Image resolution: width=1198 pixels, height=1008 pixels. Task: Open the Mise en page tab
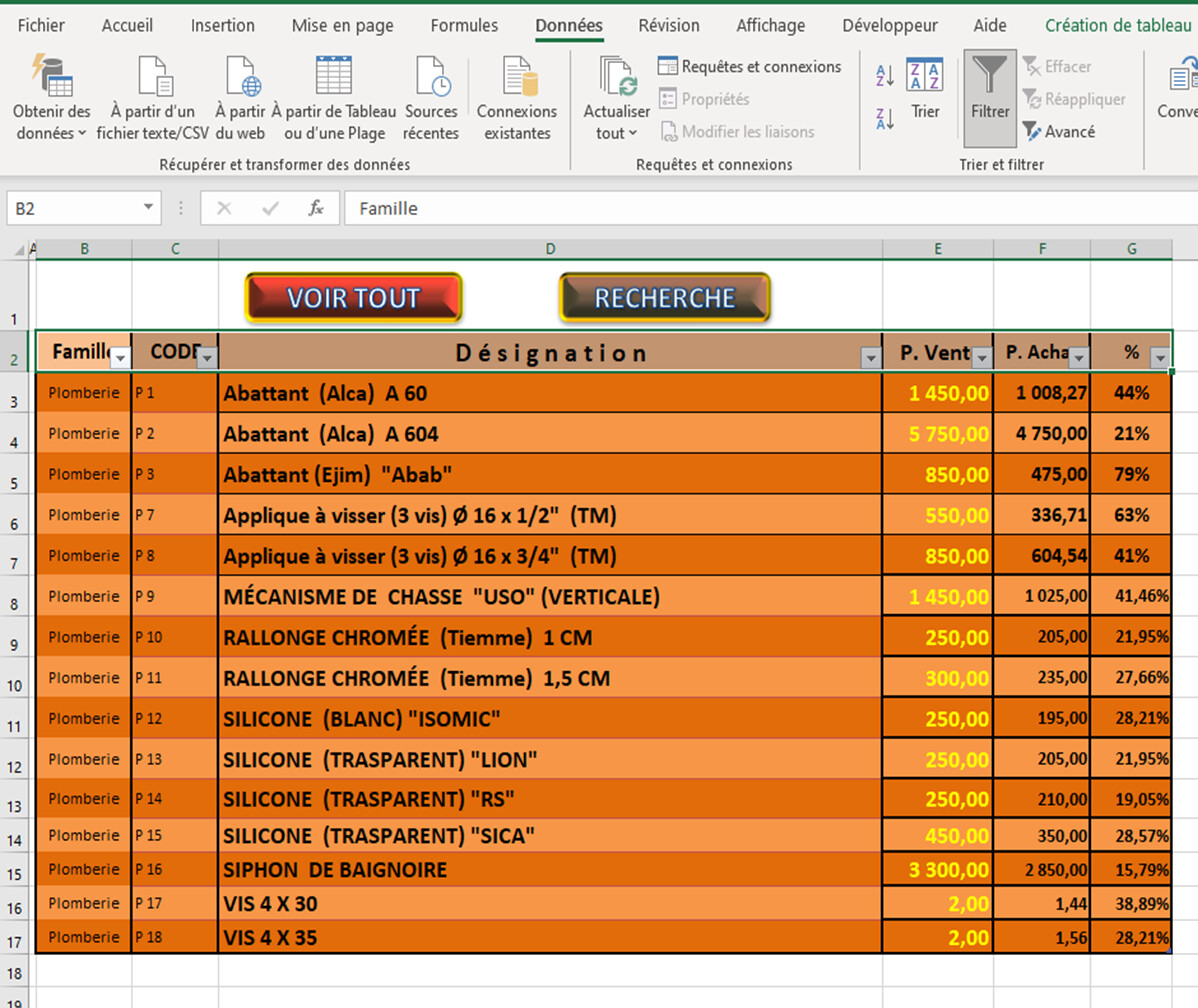(x=342, y=26)
